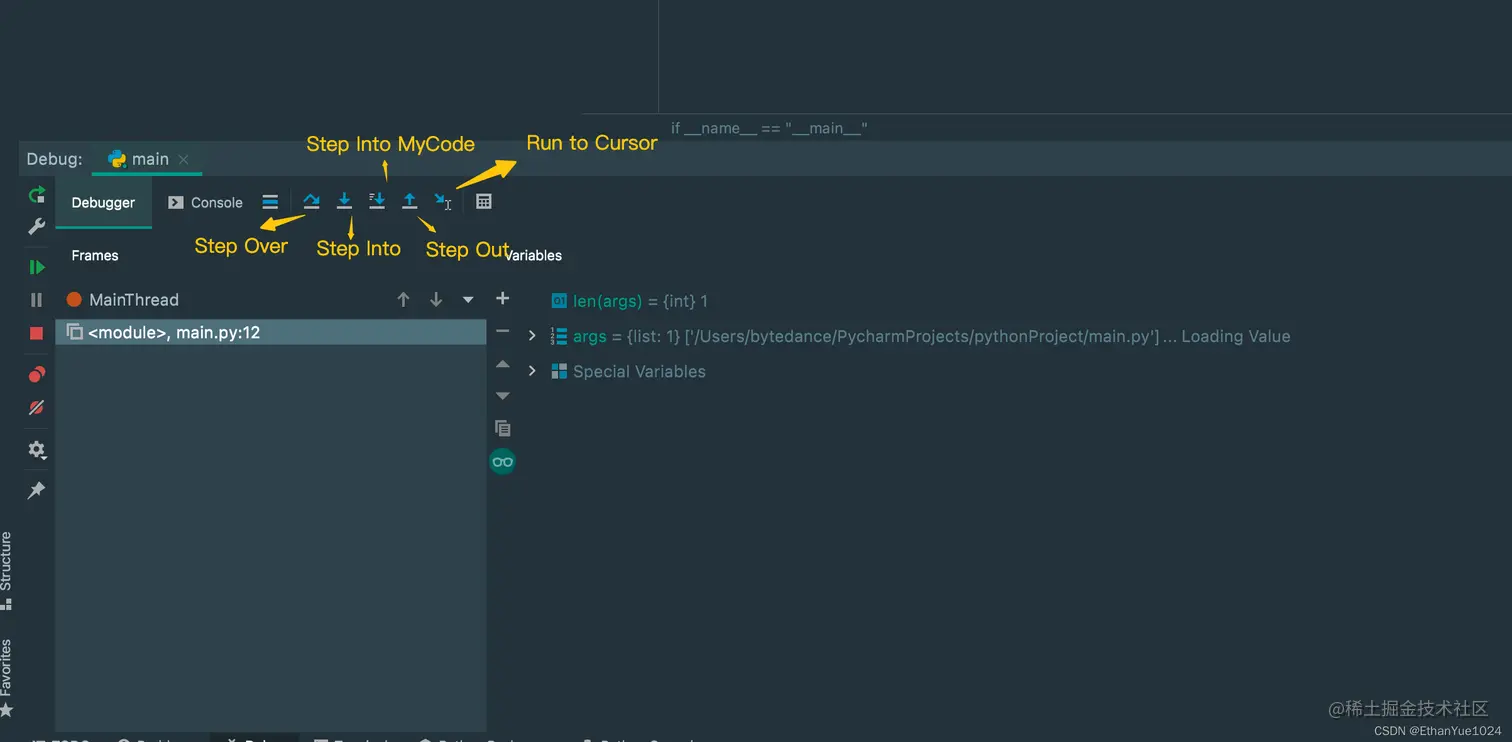This screenshot has height=742, width=1512.
Task: Rerun the main debug session
Action: (x=37, y=195)
